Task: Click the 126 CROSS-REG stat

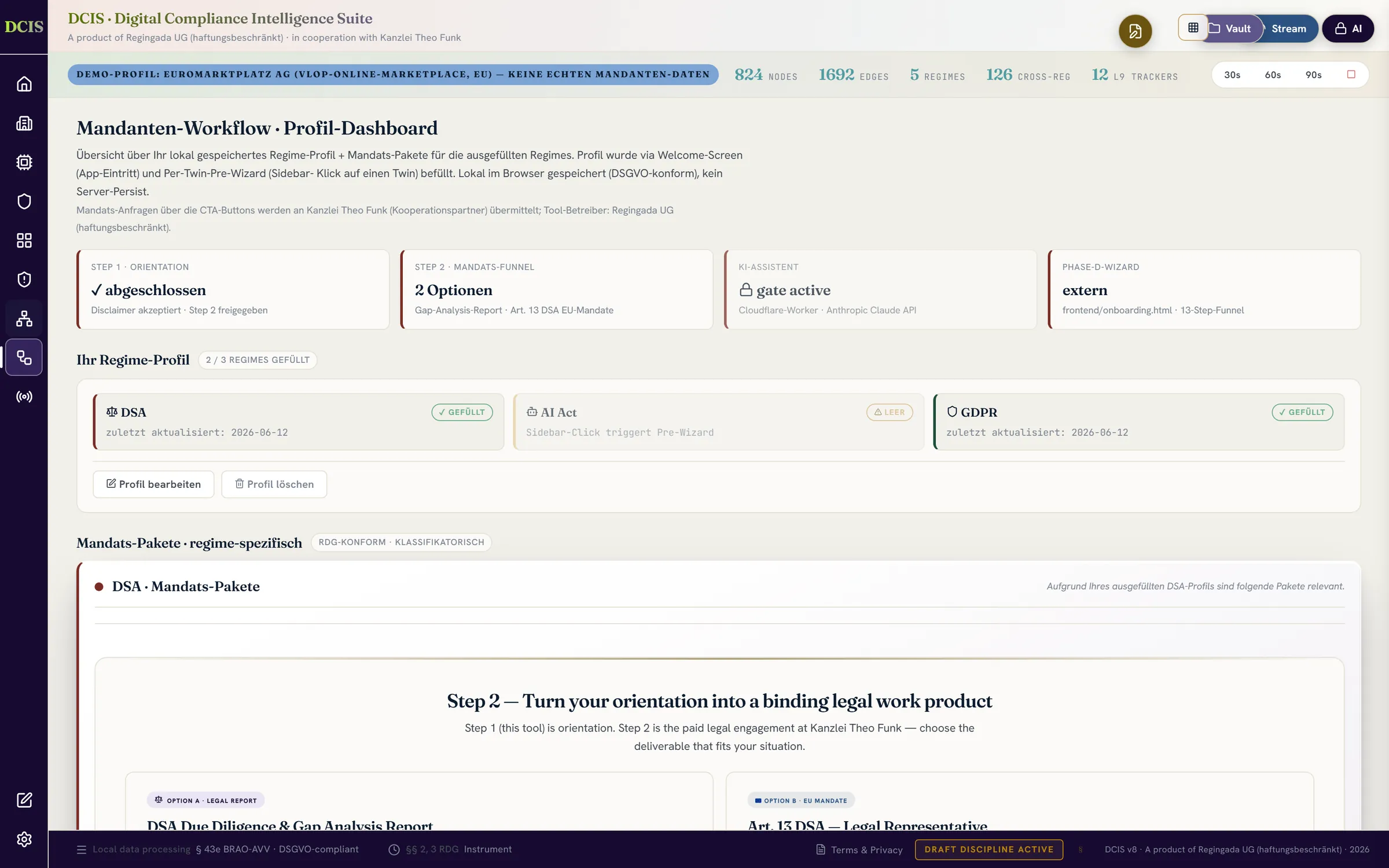Action: pyautogui.click(x=1028, y=75)
